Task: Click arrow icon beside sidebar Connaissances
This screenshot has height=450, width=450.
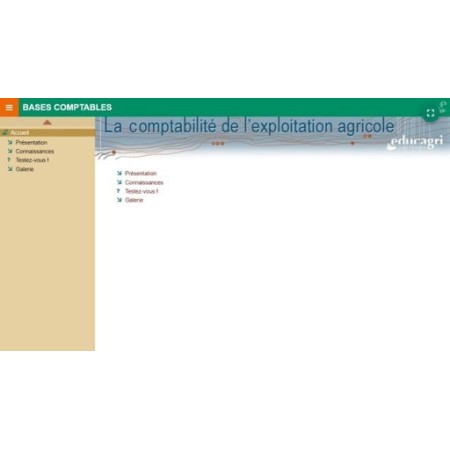Action: point(10,151)
